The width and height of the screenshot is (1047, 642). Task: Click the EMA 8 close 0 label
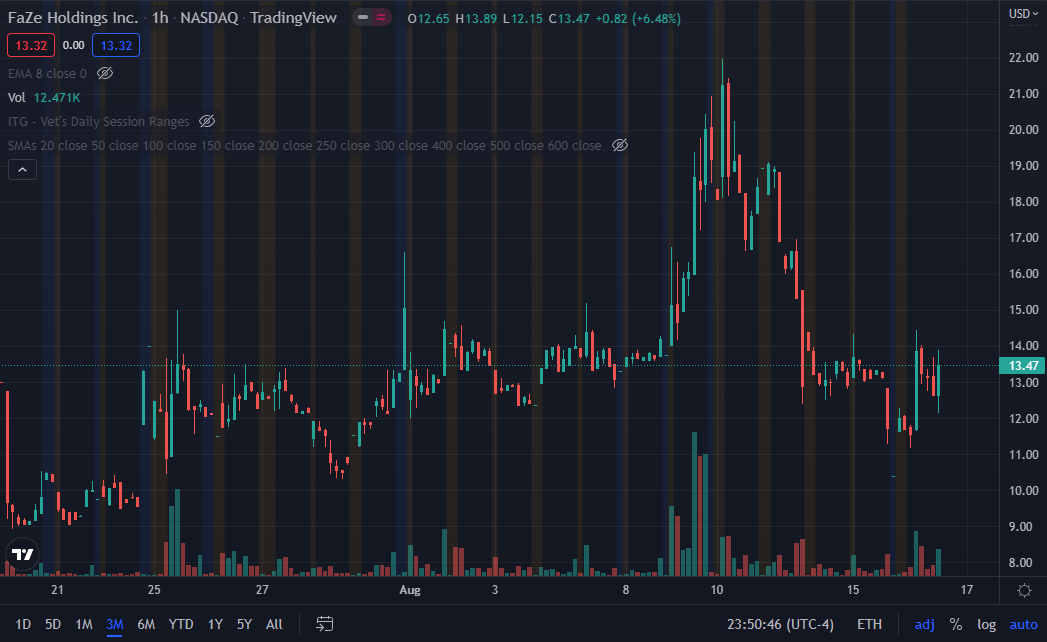click(x=47, y=73)
